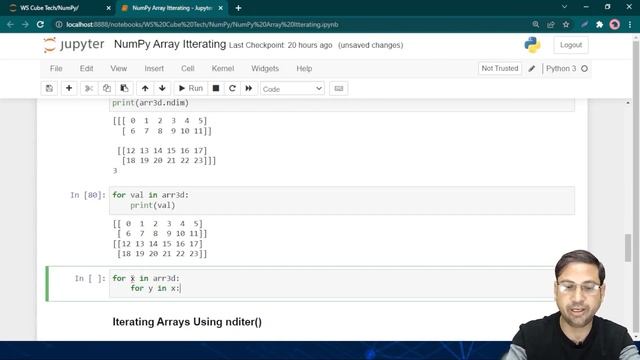This screenshot has width=640, height=360.
Task: Open the Help menu
Action: (x=304, y=69)
